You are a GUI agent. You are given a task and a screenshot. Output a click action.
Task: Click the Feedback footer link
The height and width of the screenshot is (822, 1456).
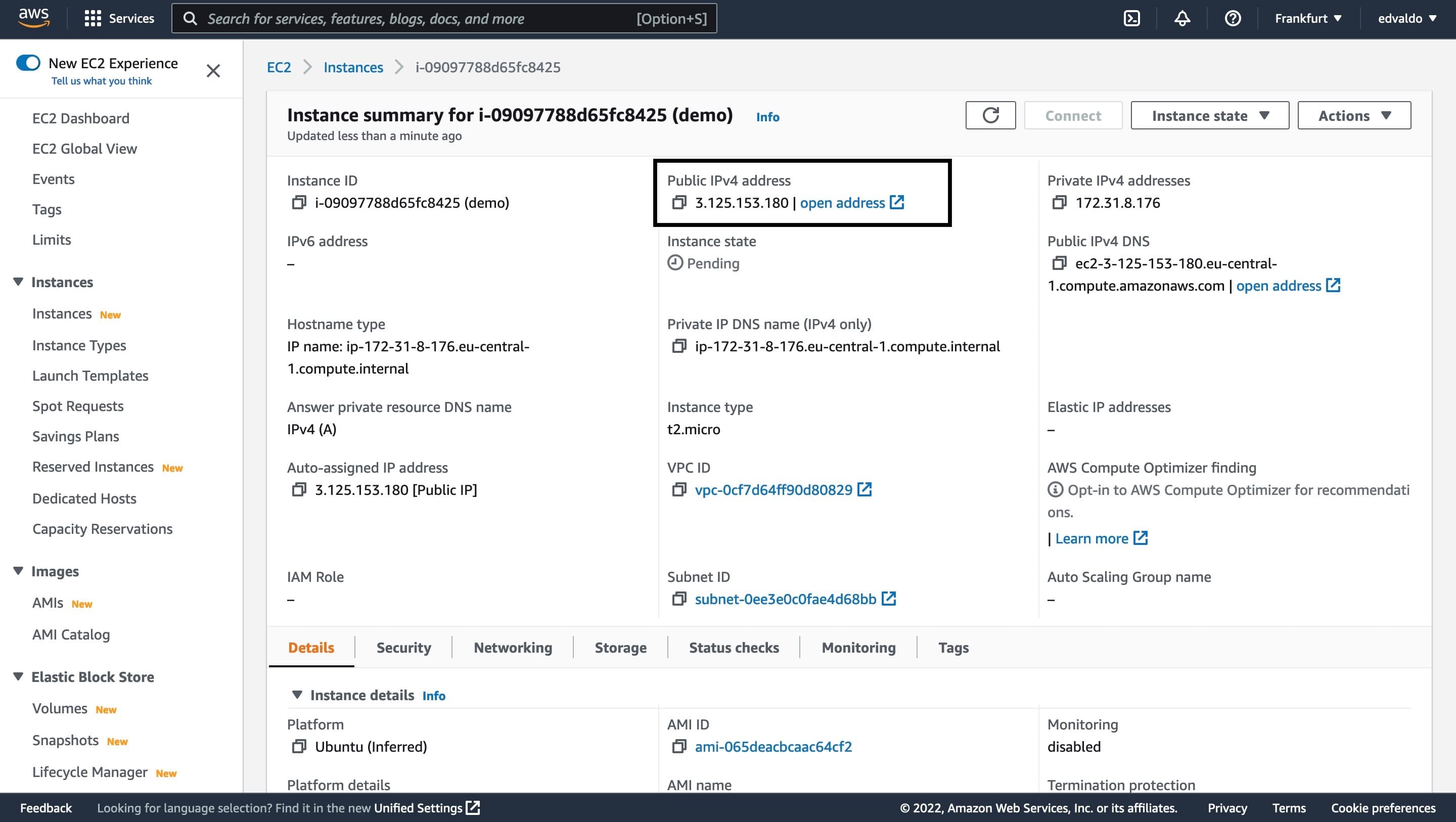tap(46, 808)
